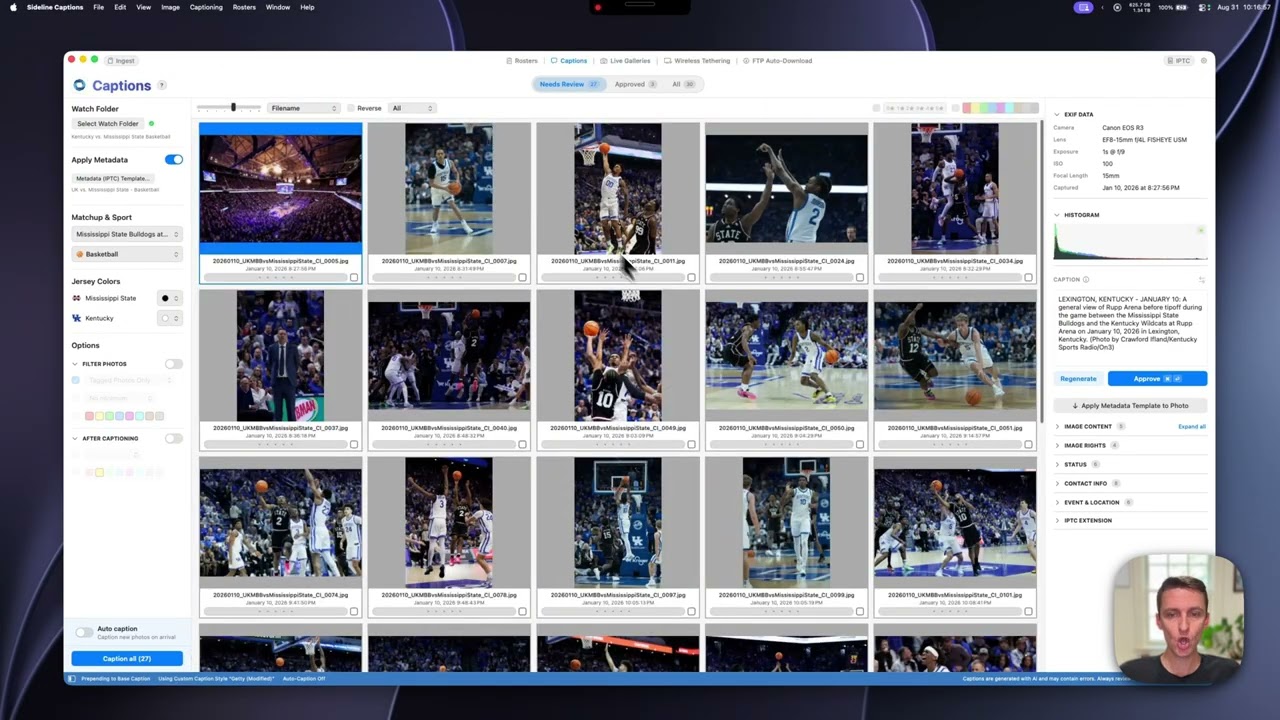Switch to the Rosters tab

[521, 61]
